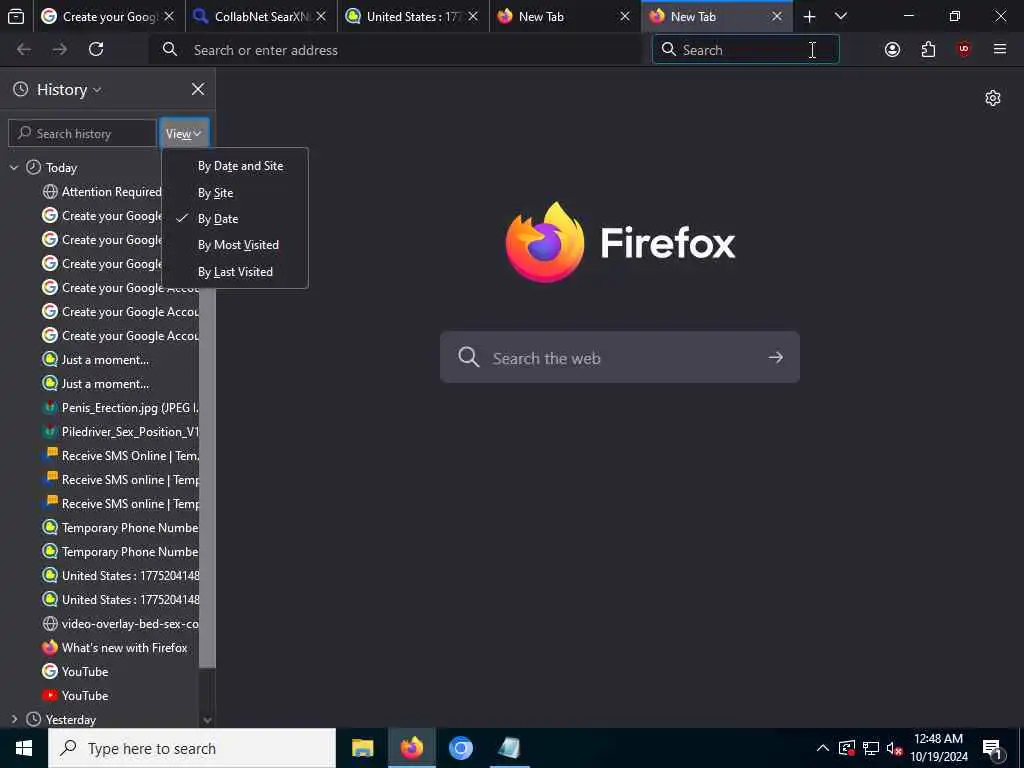1024x768 pixels.
Task: Focus the Search or enter address bar
Action: pyautogui.click(x=397, y=50)
